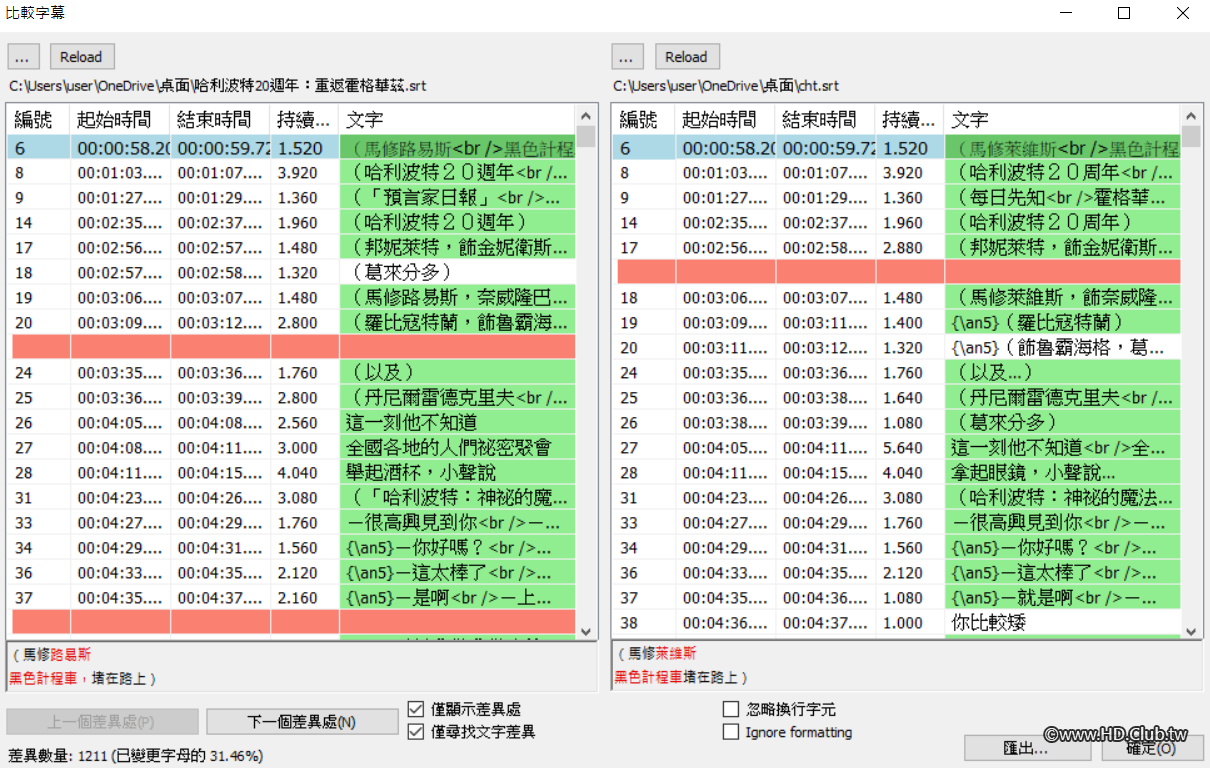Click right pane 結束時間 column header

click(x=825, y=120)
